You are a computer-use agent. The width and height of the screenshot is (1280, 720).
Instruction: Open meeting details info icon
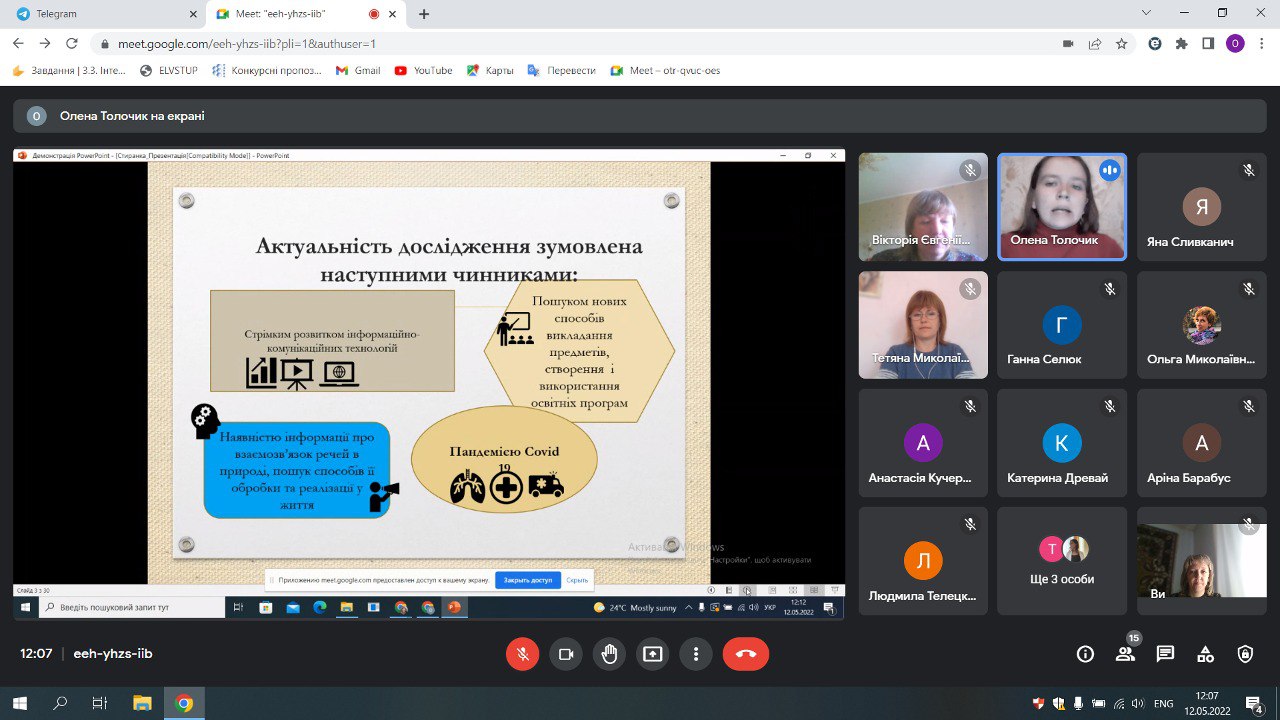pos(1085,654)
